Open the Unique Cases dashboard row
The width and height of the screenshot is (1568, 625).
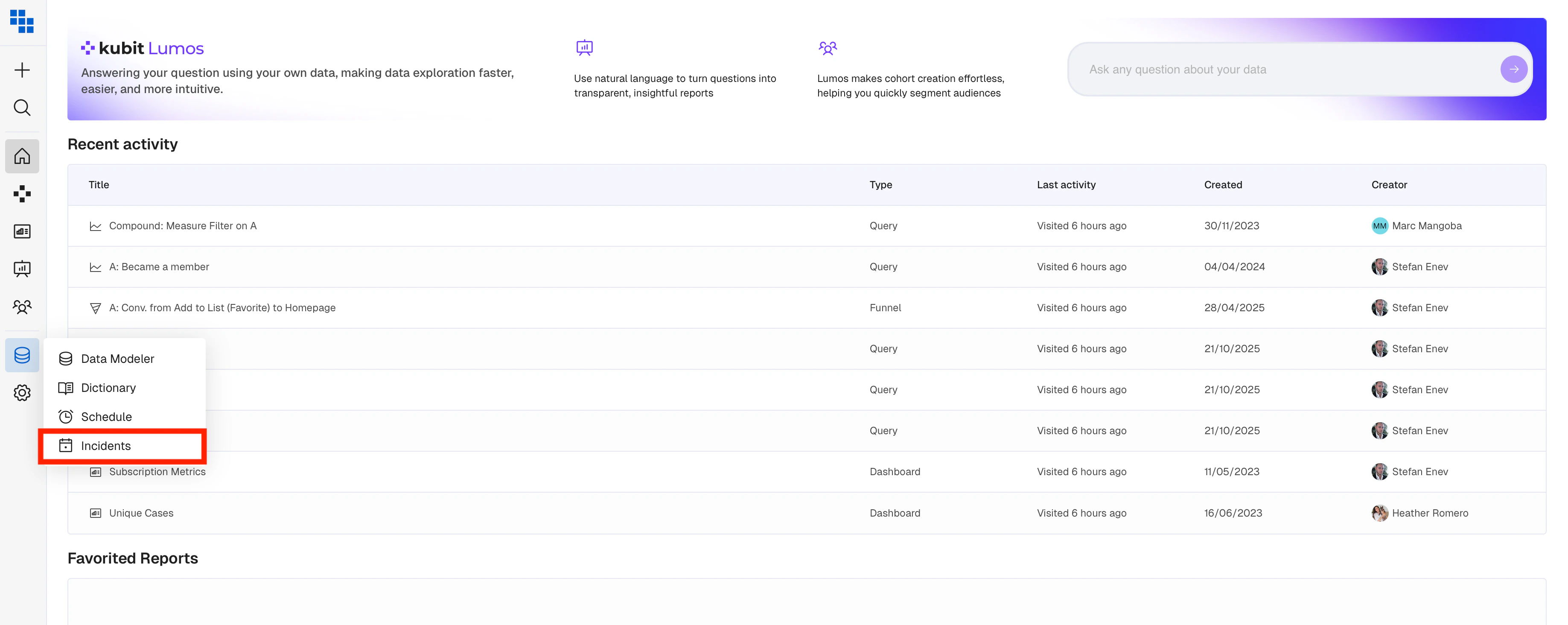(141, 513)
